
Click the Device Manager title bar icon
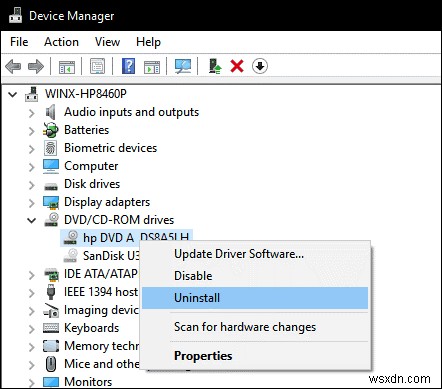click(15, 15)
